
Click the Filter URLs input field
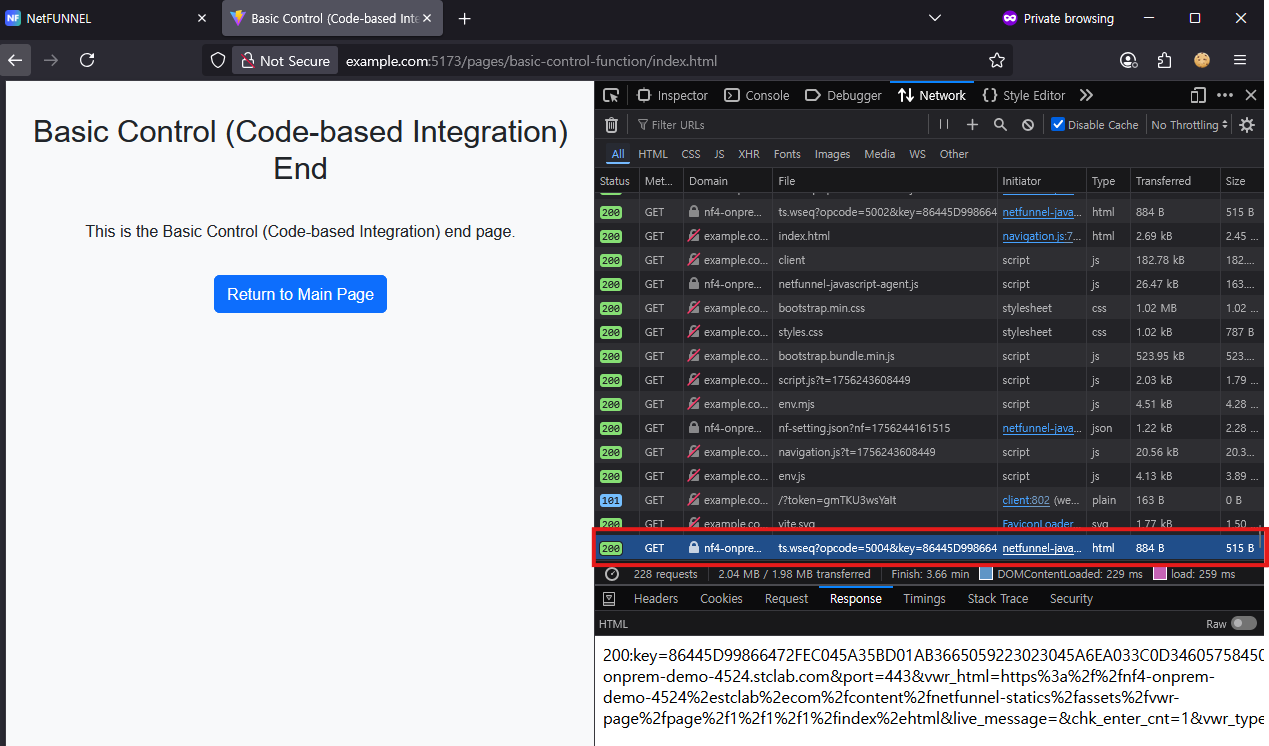780,125
